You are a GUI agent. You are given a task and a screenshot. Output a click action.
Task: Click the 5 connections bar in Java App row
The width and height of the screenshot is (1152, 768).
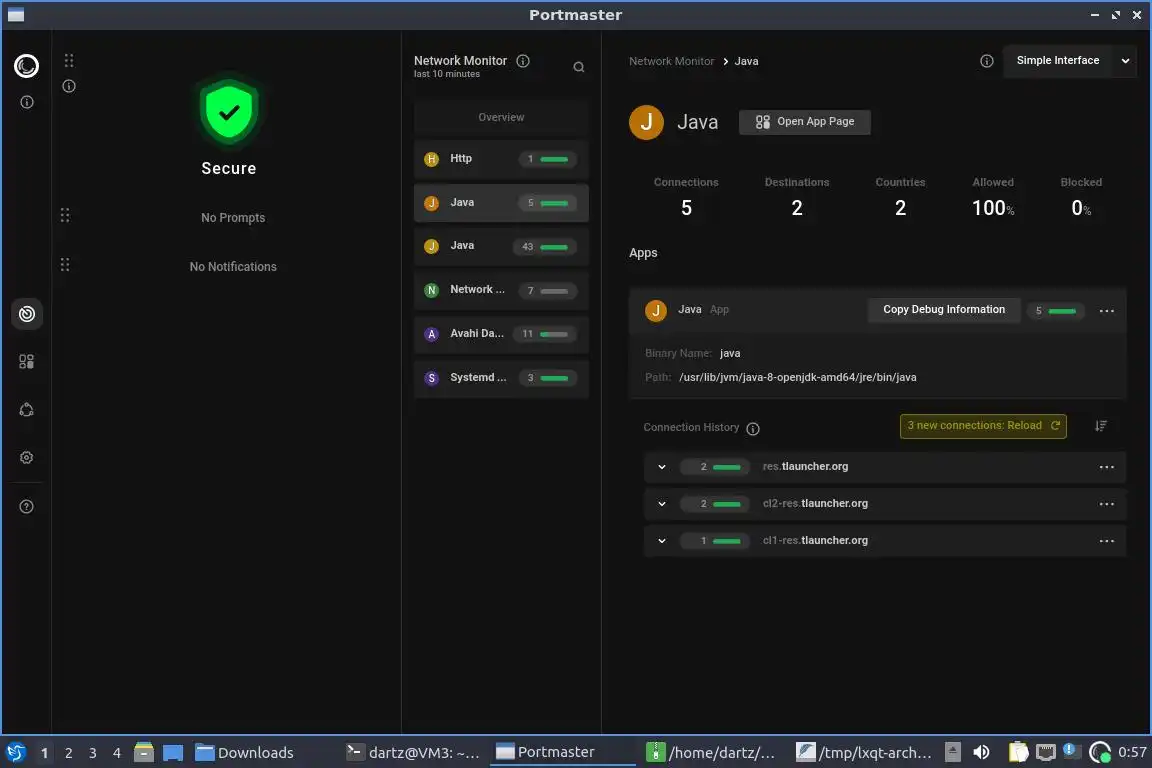(x=1056, y=311)
